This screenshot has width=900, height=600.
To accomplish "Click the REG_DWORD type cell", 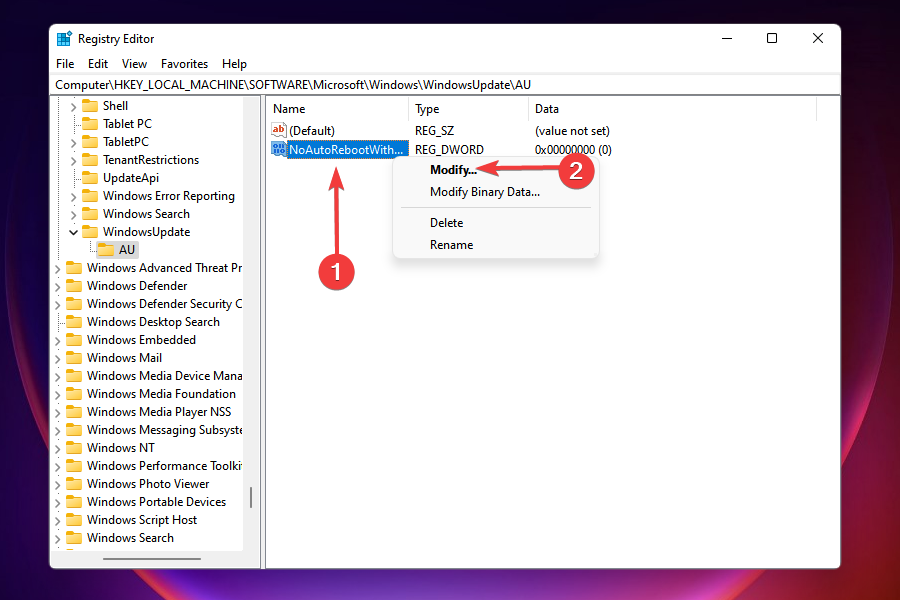I will pos(449,150).
